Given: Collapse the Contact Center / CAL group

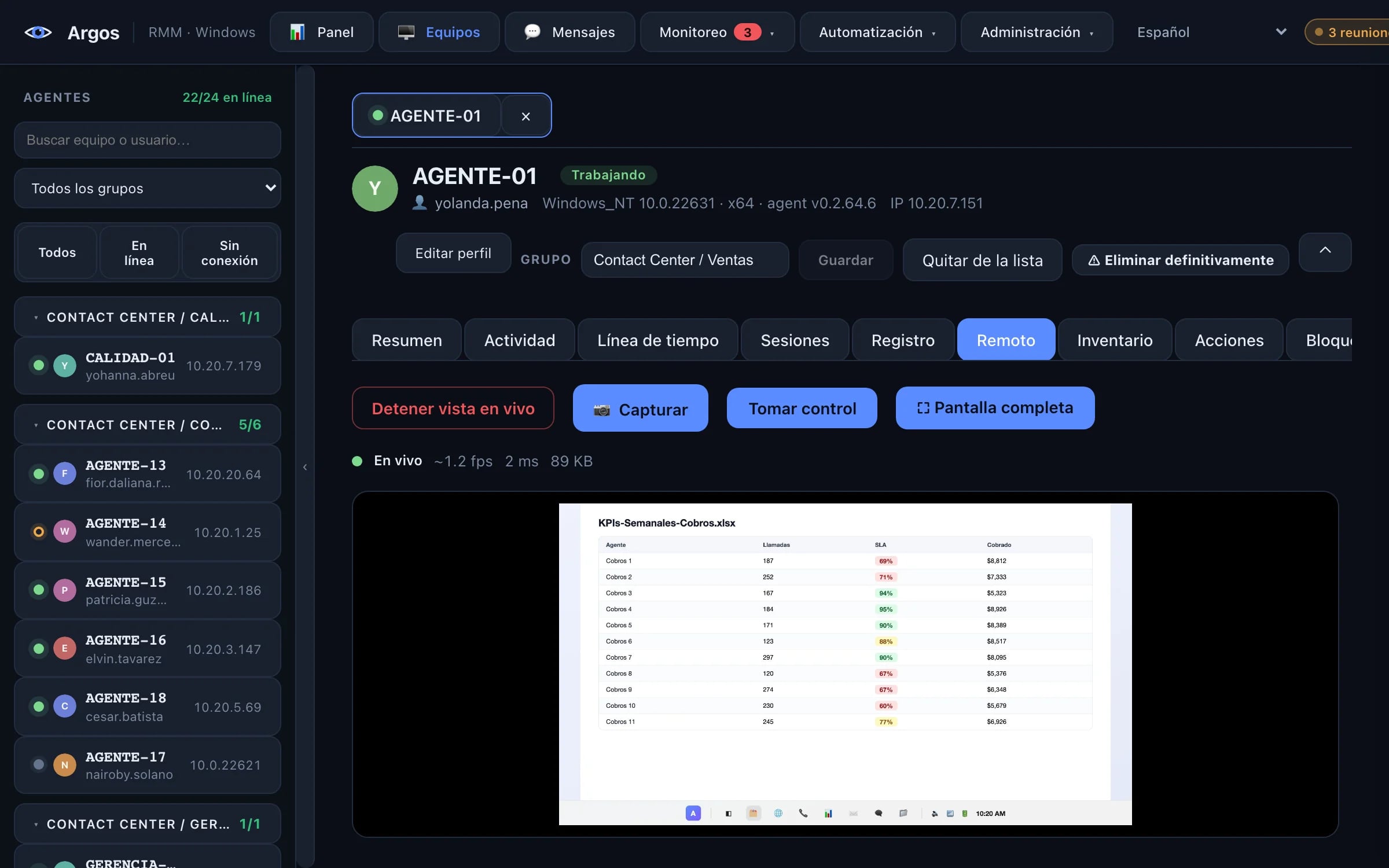Looking at the screenshot, I should point(148,317).
